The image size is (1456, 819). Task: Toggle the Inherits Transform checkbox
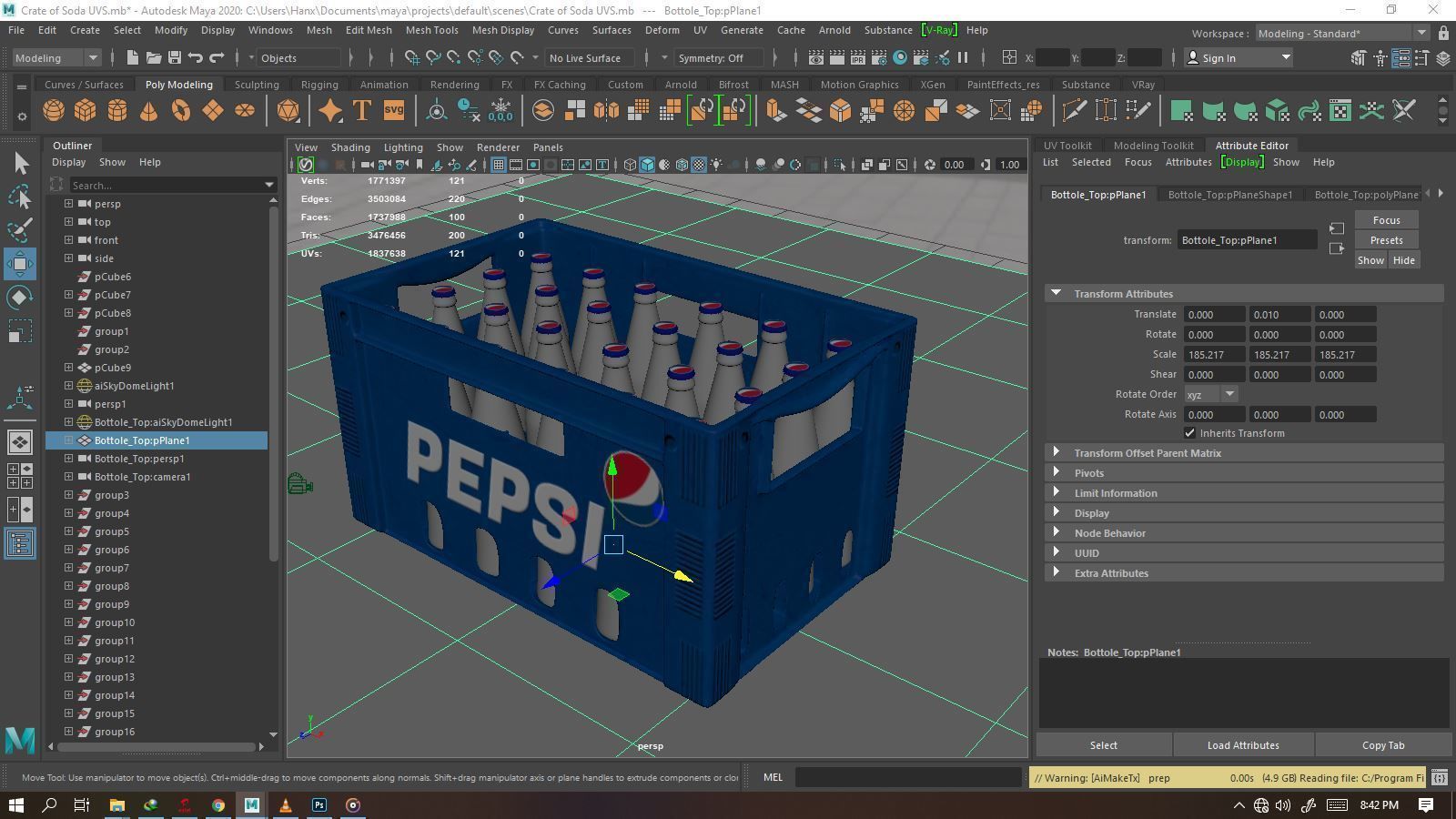point(1189,433)
